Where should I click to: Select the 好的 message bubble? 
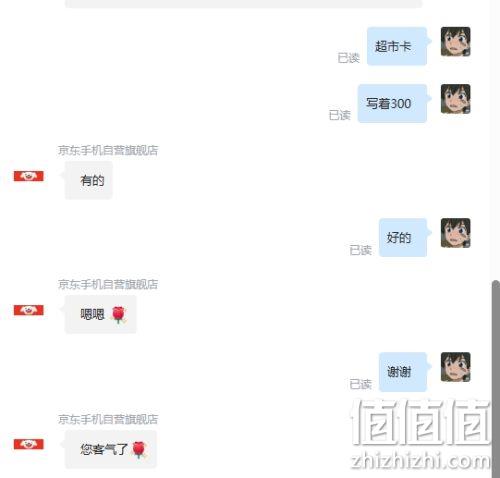tap(403, 237)
